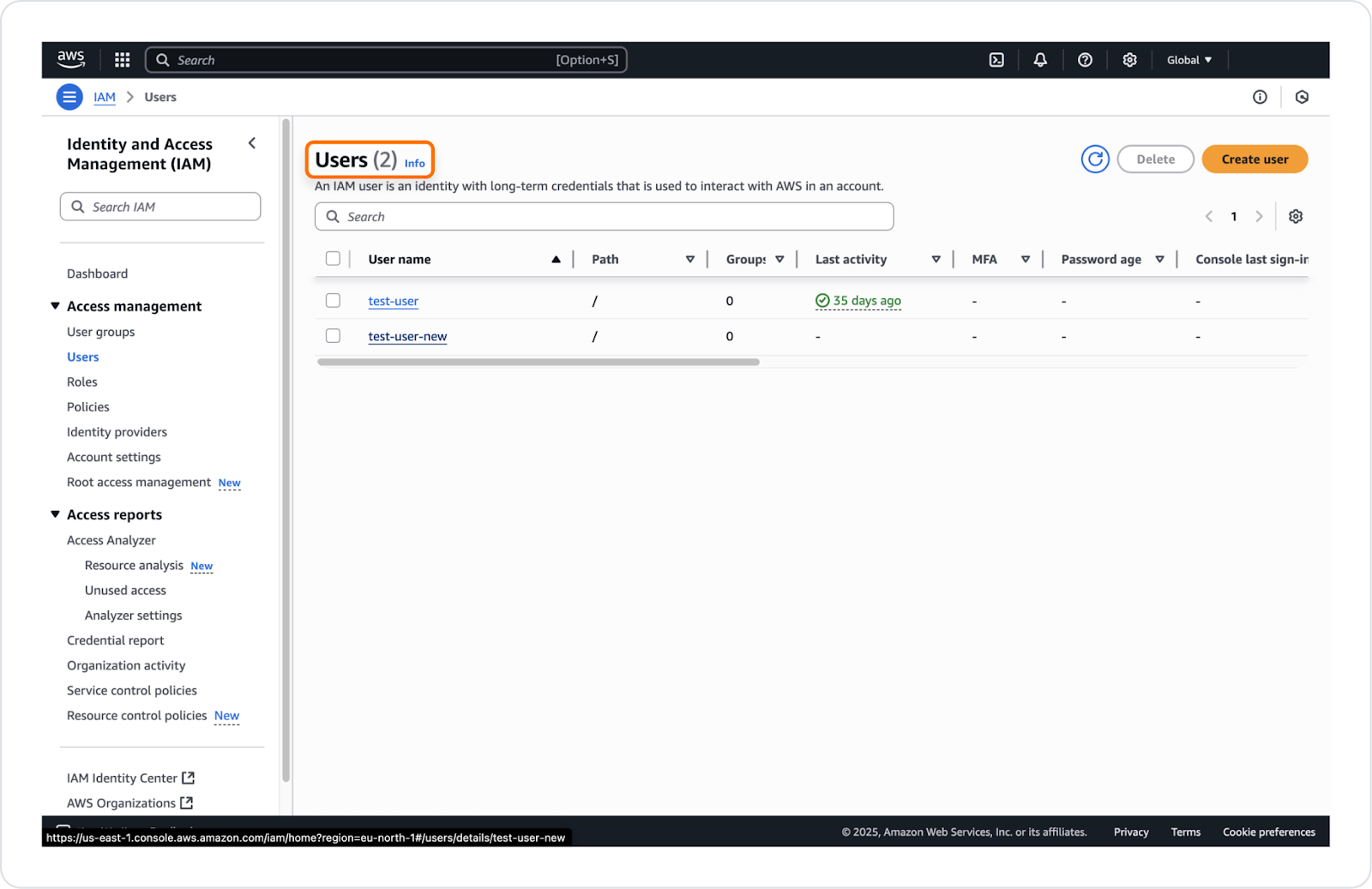Open Identity providers in the sidebar

117,431
